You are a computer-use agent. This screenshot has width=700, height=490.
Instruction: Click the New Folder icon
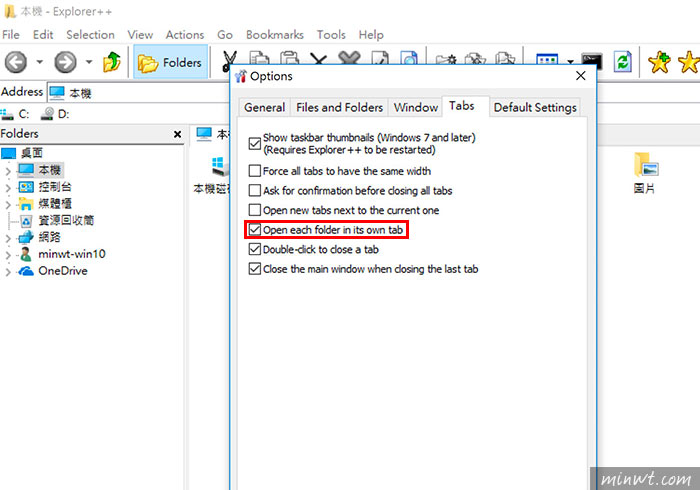pos(446,59)
